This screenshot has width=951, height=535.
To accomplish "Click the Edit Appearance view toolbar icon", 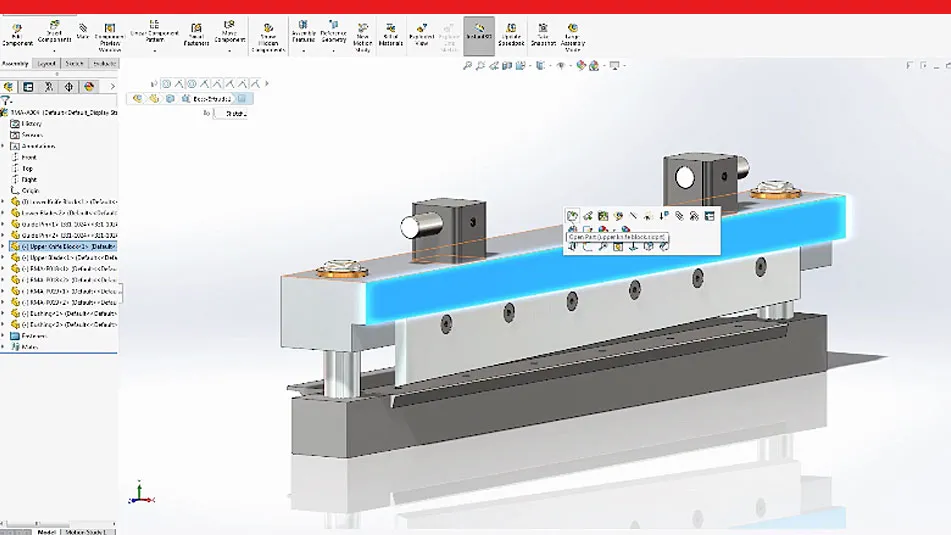I will pyautogui.click(x=581, y=66).
